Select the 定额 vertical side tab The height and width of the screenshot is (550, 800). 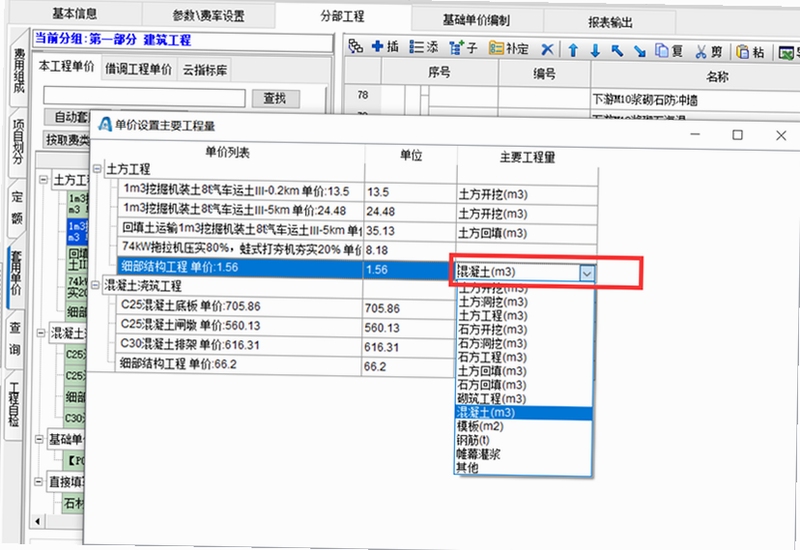pyautogui.click(x=17, y=207)
